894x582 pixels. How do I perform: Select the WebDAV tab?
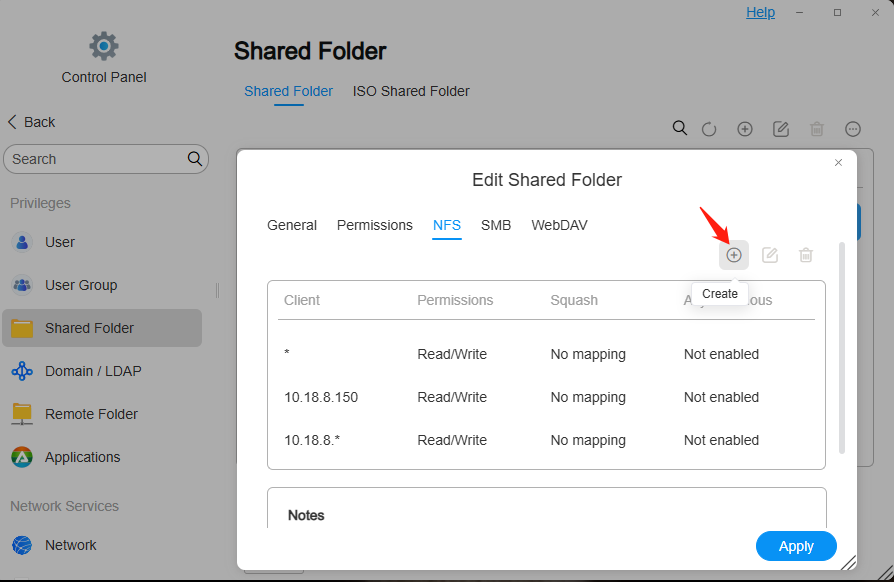(559, 225)
